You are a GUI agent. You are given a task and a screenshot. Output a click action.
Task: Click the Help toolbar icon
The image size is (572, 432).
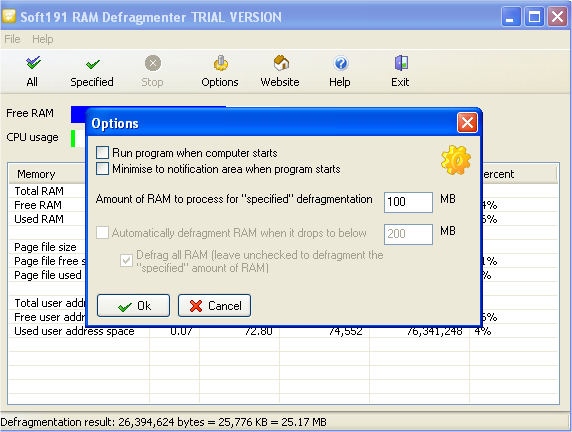pyautogui.click(x=341, y=63)
